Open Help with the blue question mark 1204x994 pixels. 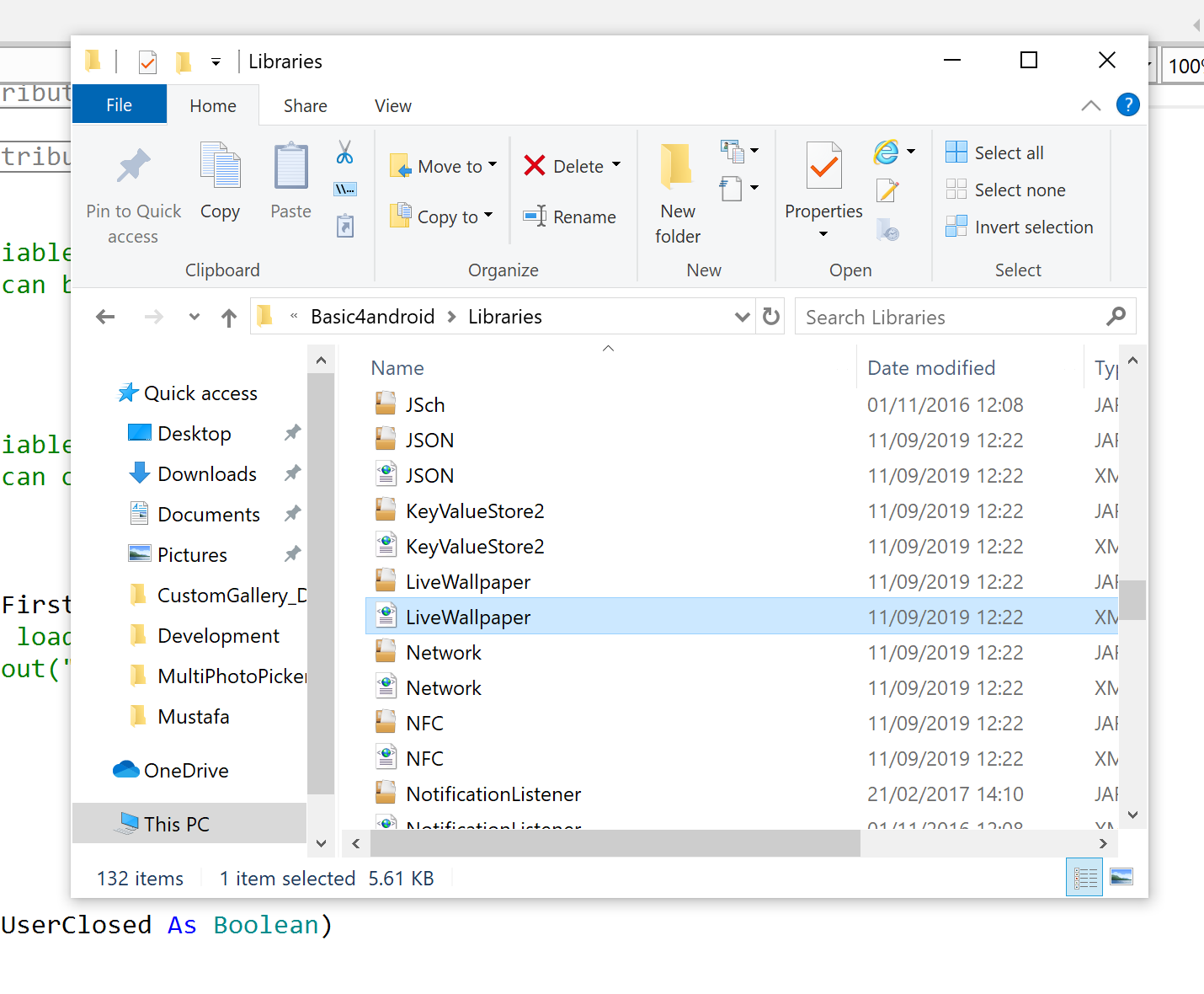click(1127, 104)
